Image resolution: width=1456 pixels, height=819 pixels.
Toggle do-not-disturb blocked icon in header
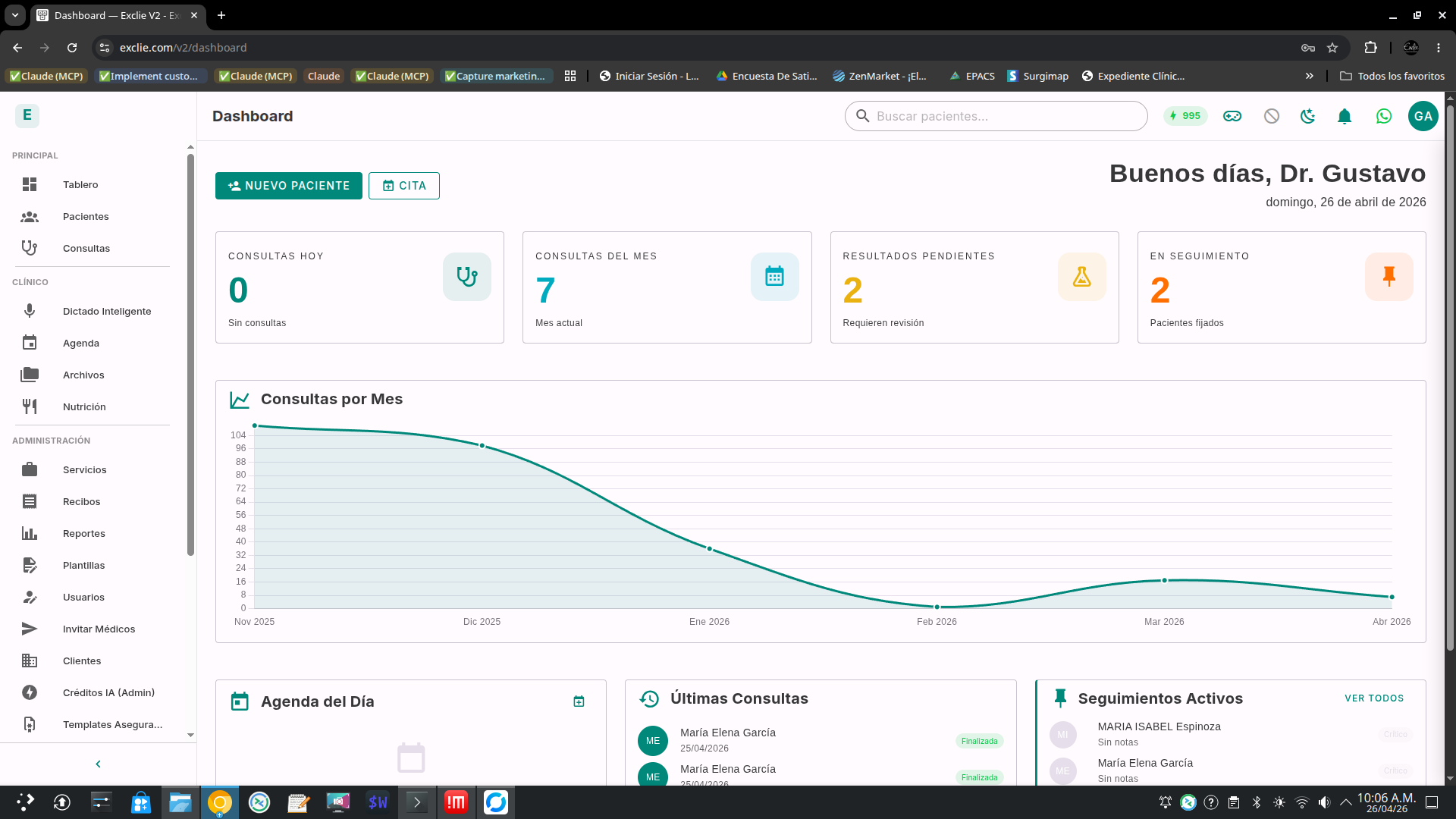[1271, 116]
